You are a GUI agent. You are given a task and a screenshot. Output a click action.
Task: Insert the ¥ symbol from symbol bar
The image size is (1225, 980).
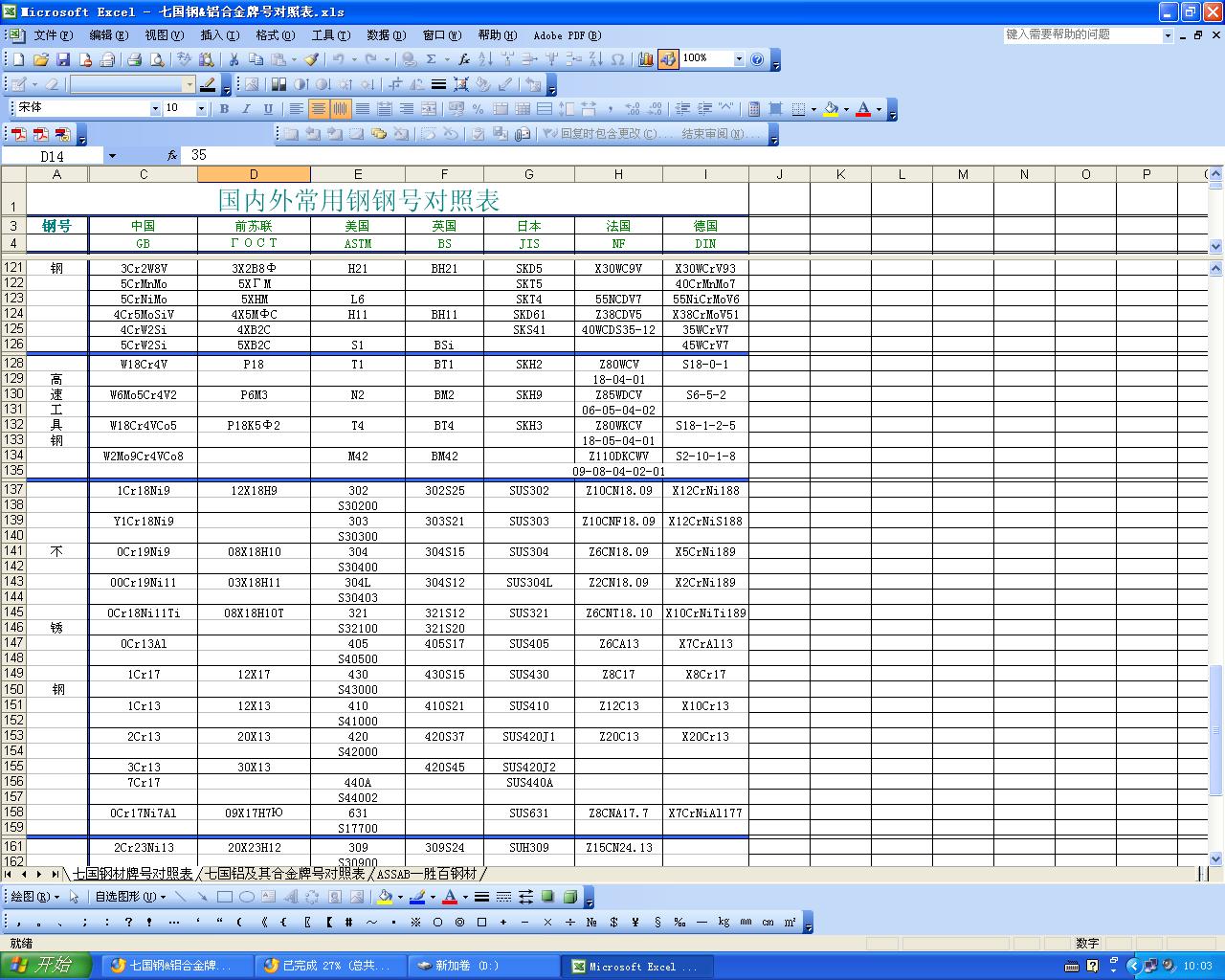[635, 923]
